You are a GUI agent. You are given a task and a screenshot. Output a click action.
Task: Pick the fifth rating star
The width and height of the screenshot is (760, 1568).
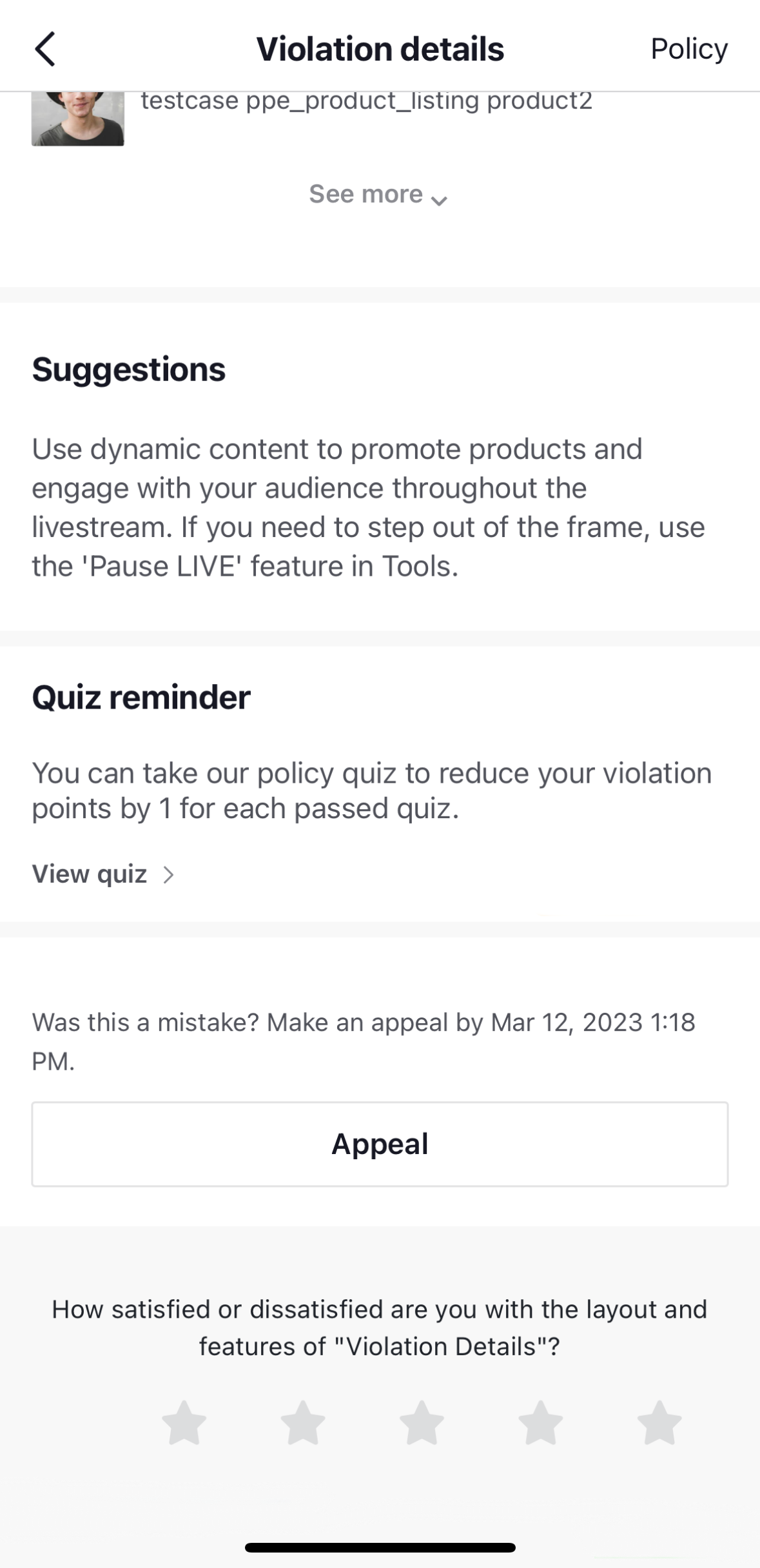coord(659,1422)
